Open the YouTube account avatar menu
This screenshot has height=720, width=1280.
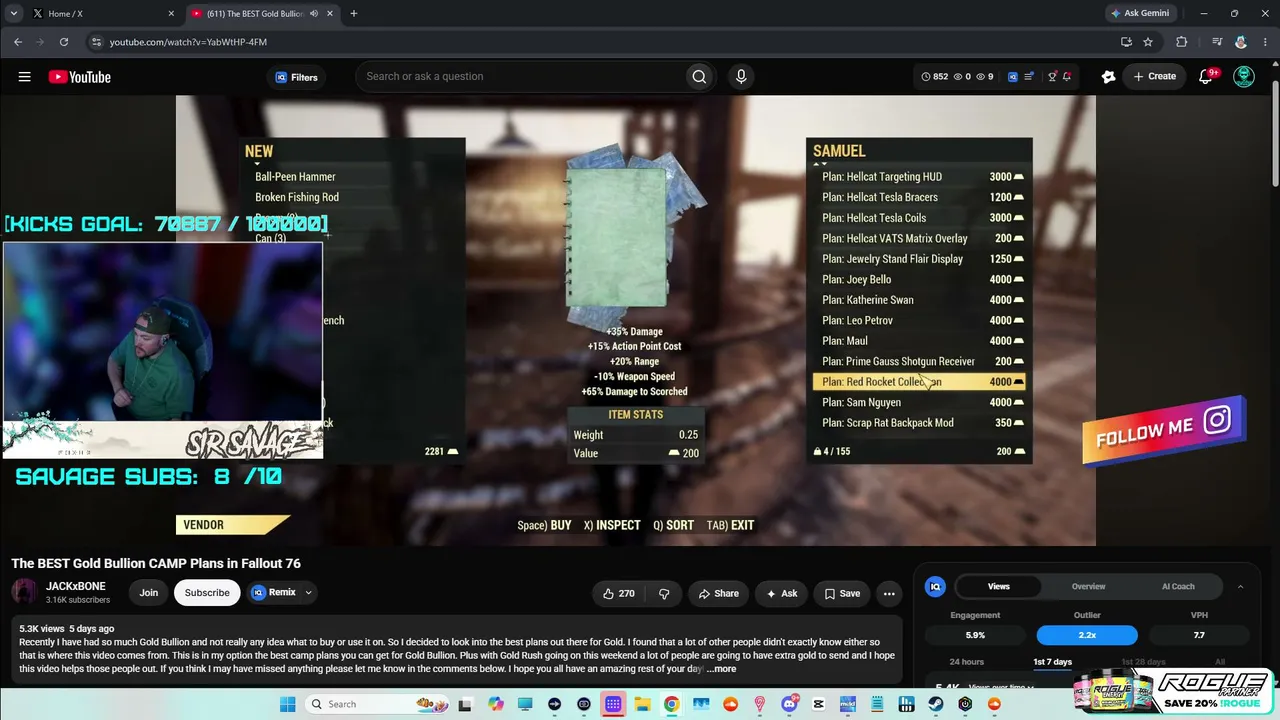pos(1244,77)
